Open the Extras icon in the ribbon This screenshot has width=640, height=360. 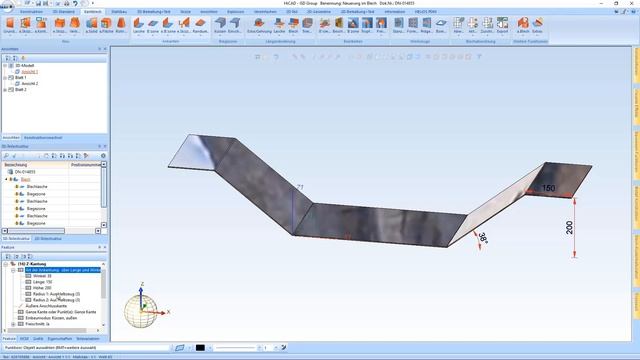point(538,23)
